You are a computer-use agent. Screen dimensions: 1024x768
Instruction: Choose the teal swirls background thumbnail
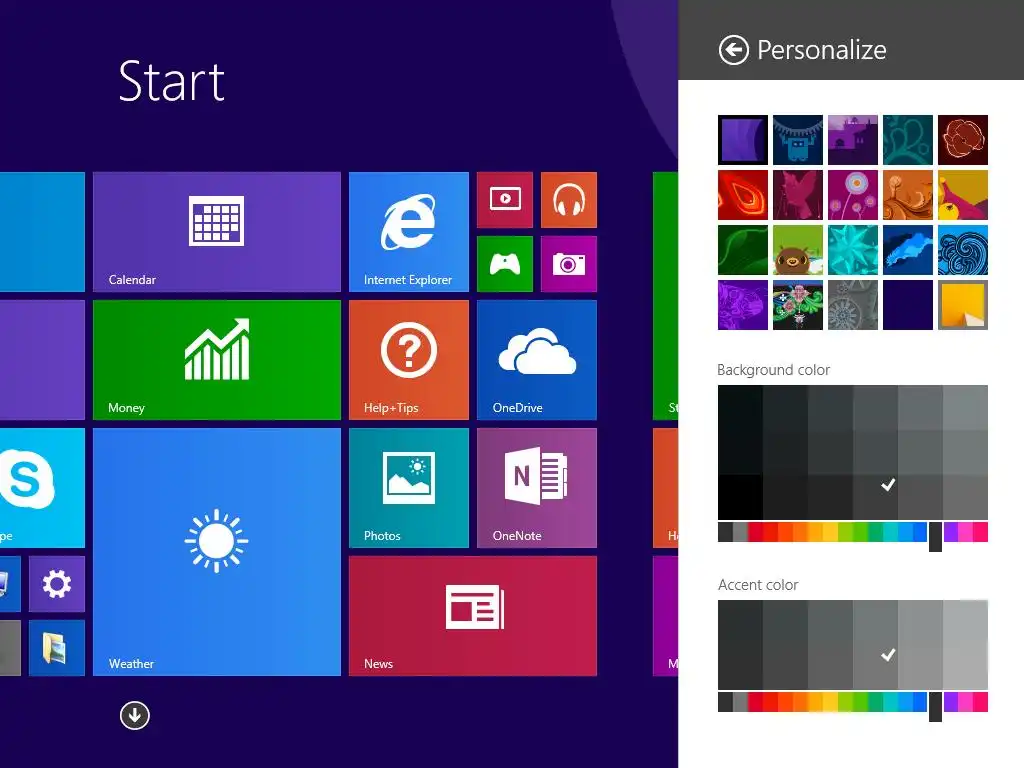pyautogui.click(x=908, y=140)
